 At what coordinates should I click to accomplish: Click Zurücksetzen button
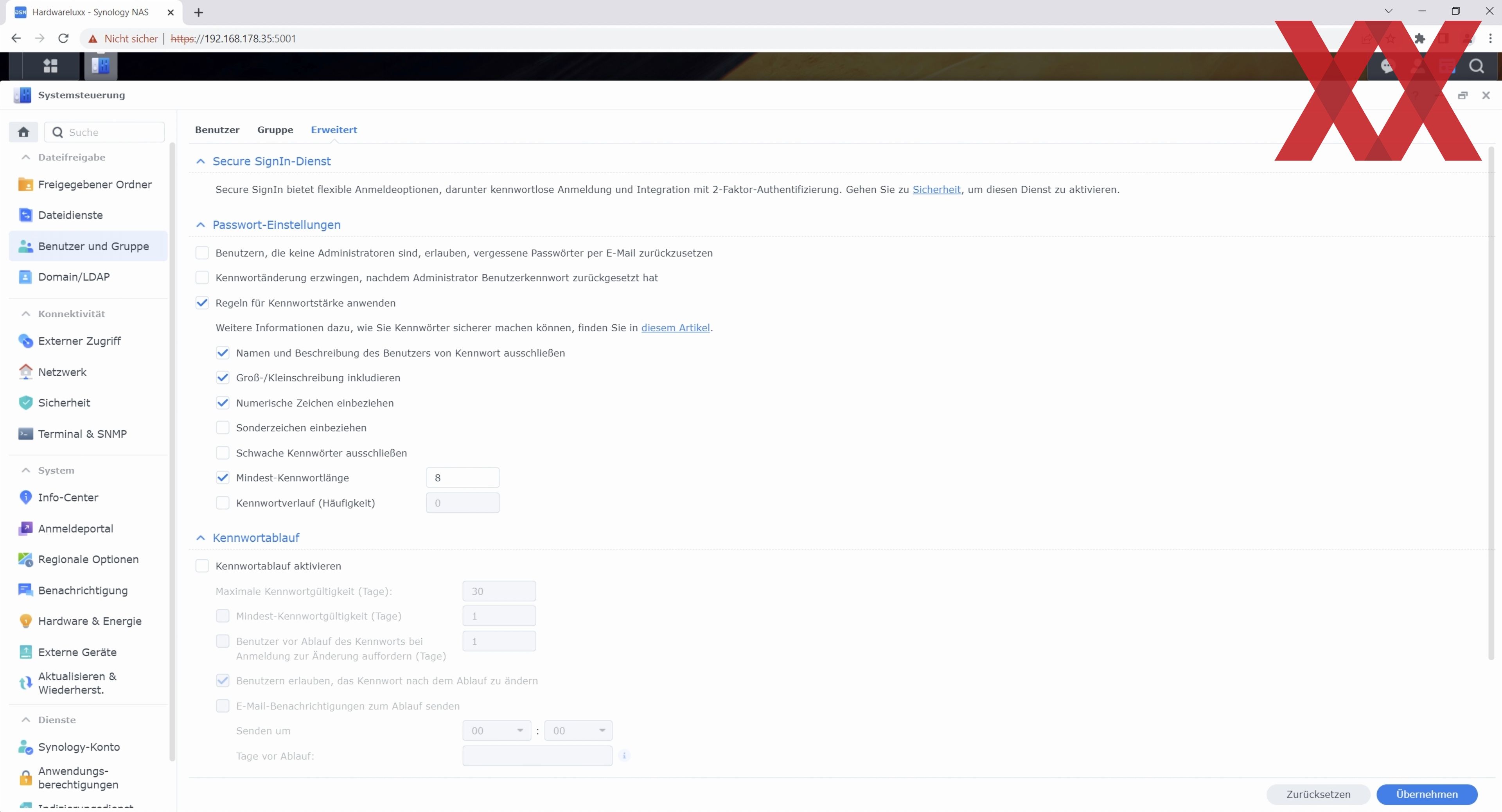1318,794
